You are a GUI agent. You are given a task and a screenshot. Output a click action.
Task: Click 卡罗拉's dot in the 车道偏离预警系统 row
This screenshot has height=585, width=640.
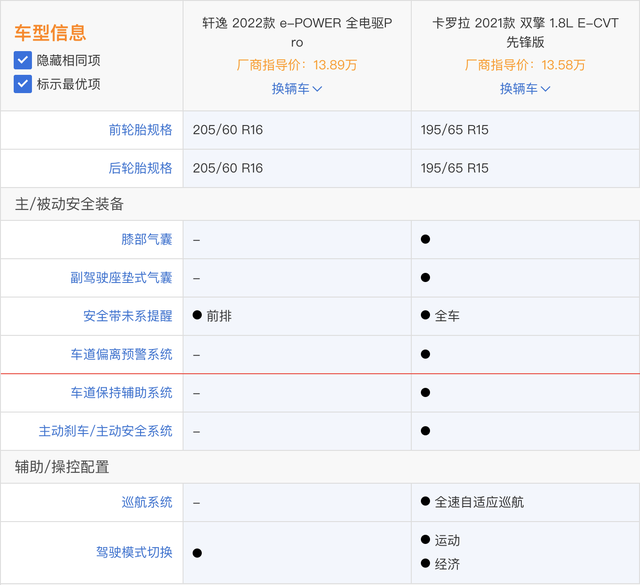coord(425,354)
